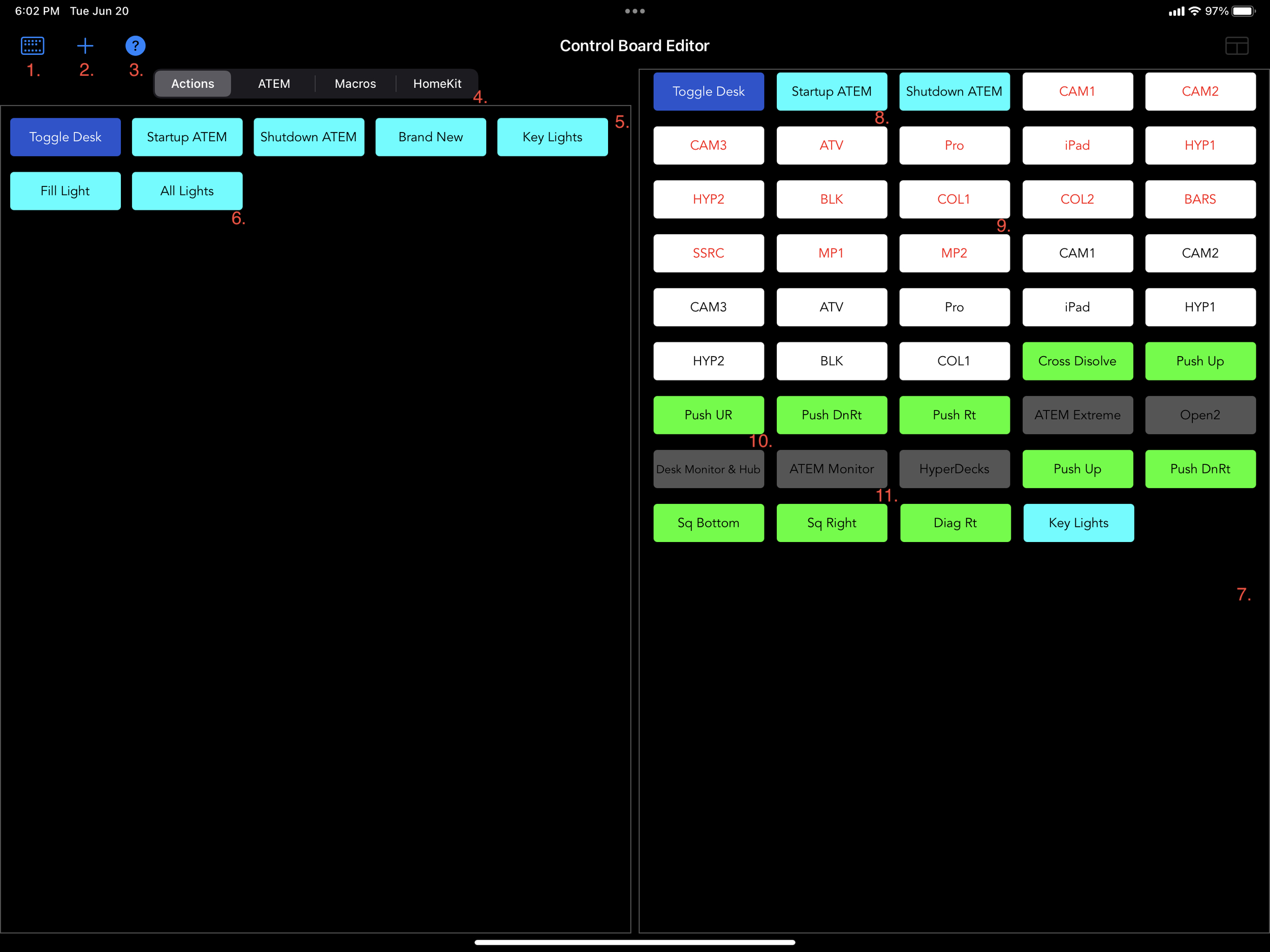
Task: Select the Brand New action button
Action: [x=431, y=137]
